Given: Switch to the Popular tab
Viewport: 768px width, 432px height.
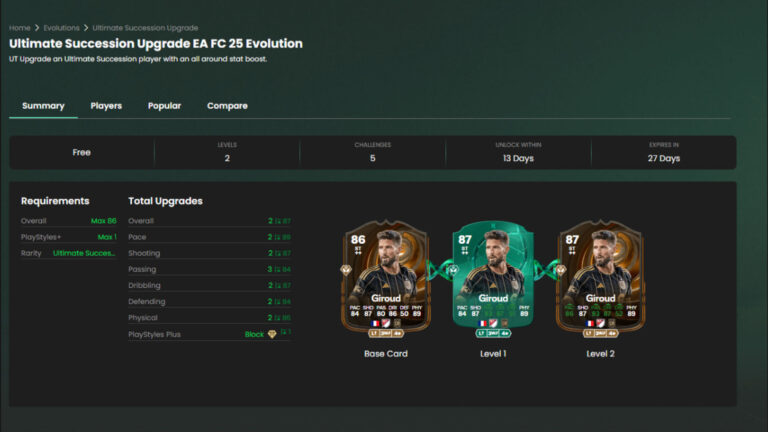Looking at the screenshot, I should pyautogui.click(x=164, y=106).
